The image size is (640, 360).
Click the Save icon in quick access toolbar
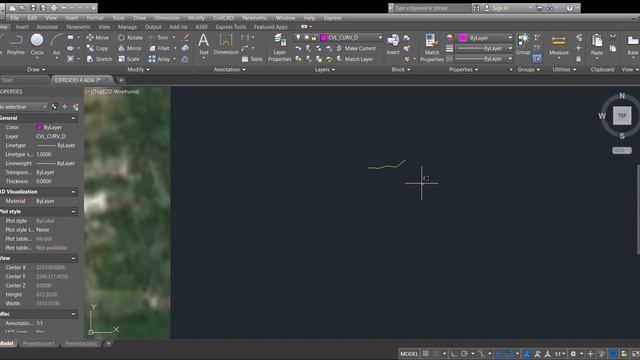[x=33, y=8]
